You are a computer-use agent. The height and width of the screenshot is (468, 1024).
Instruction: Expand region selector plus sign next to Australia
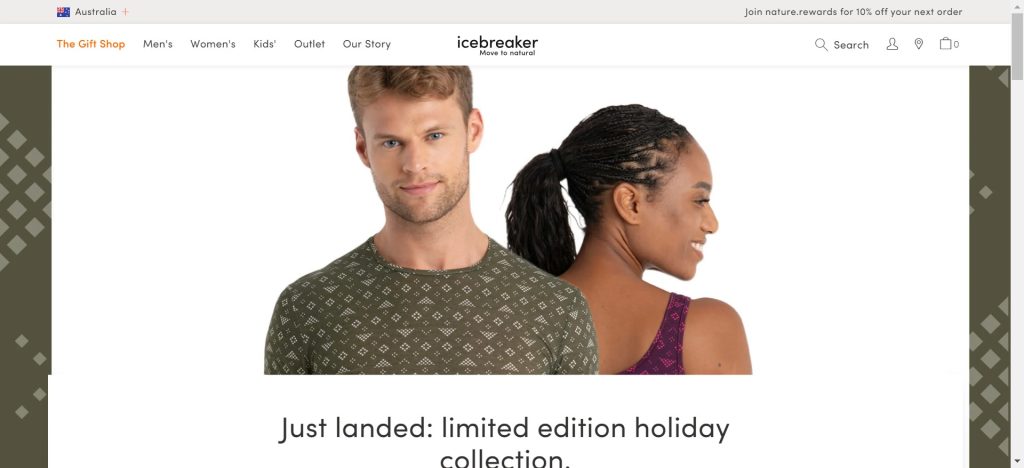click(x=125, y=12)
